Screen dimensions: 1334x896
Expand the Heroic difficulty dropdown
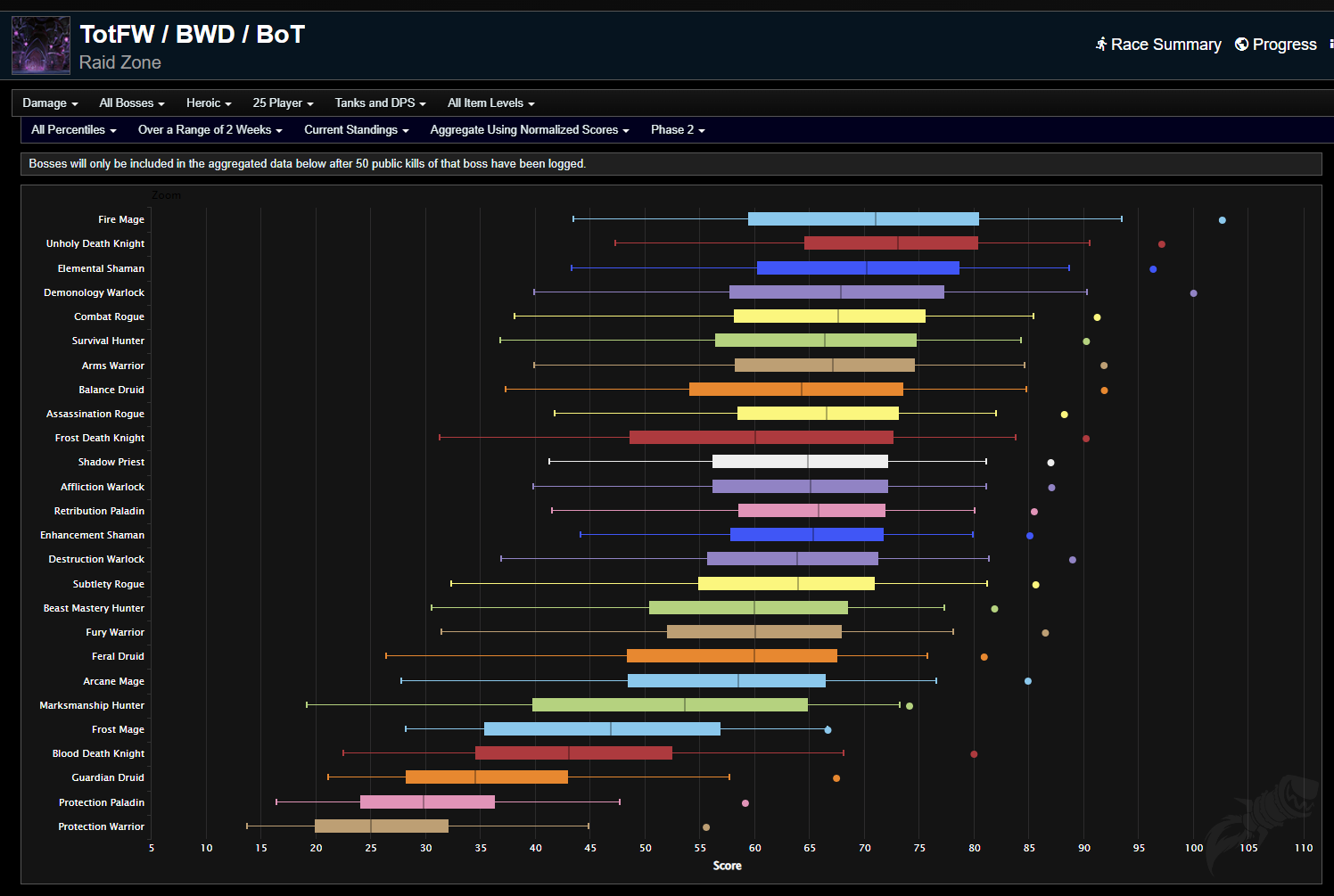click(209, 103)
